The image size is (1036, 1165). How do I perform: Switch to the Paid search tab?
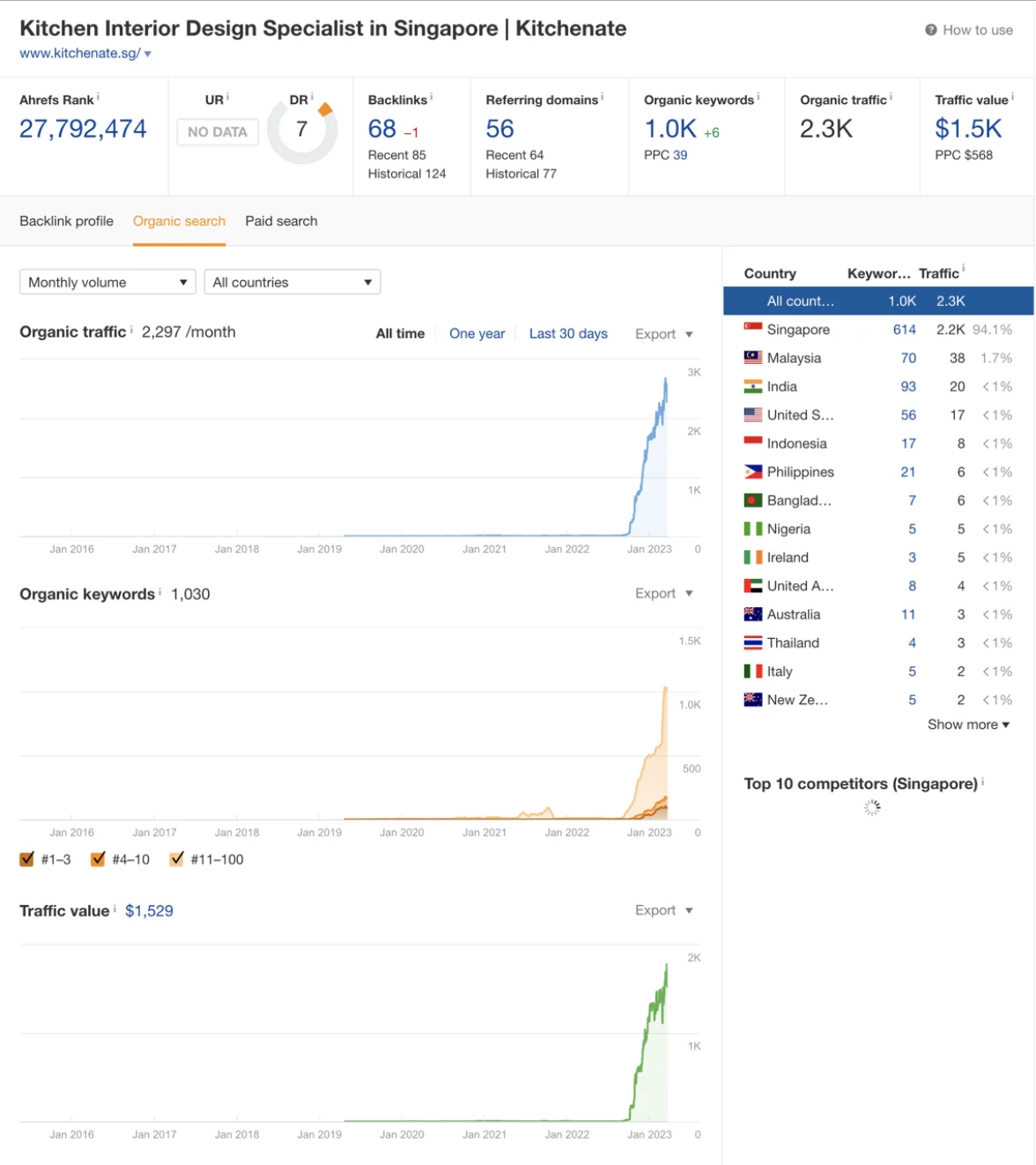[x=281, y=221]
